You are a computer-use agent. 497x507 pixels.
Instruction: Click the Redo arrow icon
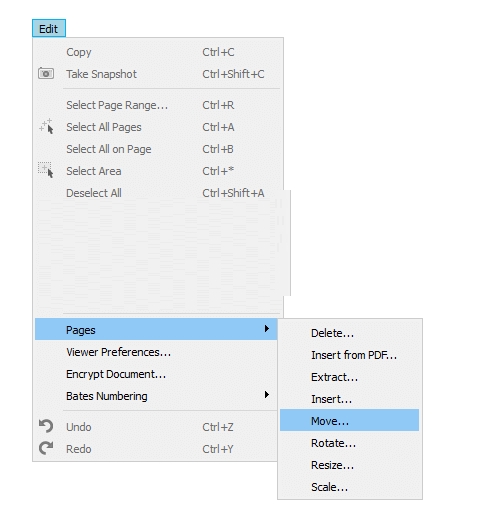pyautogui.click(x=46, y=448)
